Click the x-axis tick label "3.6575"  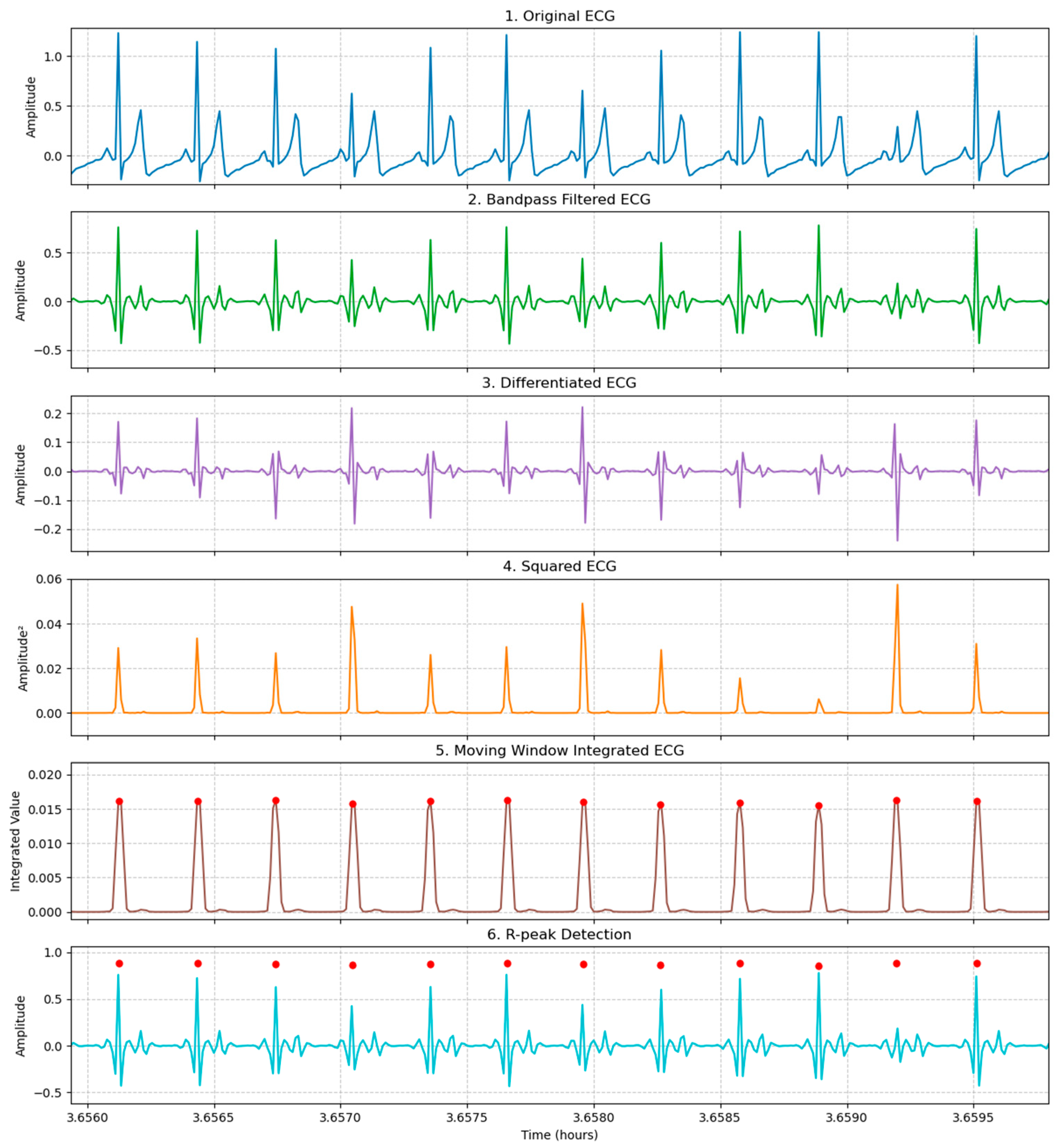coord(467,1117)
